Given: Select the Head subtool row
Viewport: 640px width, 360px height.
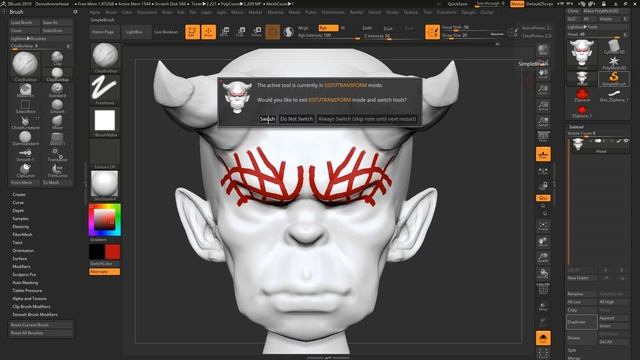Looking at the screenshot, I should point(599,145).
